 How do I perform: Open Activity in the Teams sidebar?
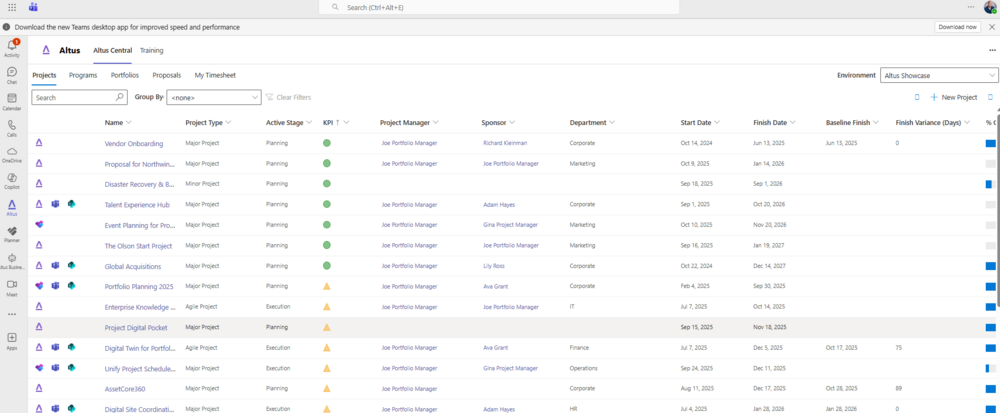coord(12,47)
